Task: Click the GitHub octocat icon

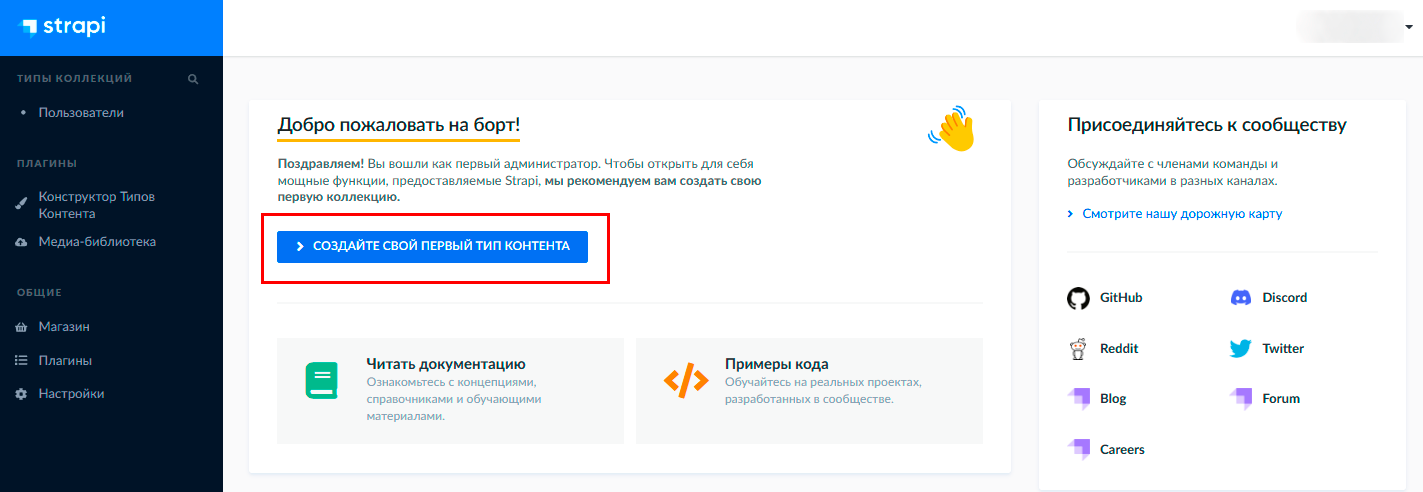Action: tap(1078, 298)
